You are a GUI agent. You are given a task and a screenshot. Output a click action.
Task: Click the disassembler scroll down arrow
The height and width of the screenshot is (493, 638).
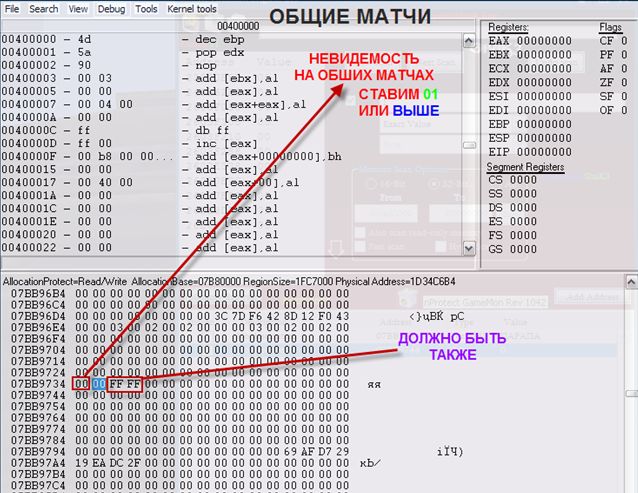[469, 248]
